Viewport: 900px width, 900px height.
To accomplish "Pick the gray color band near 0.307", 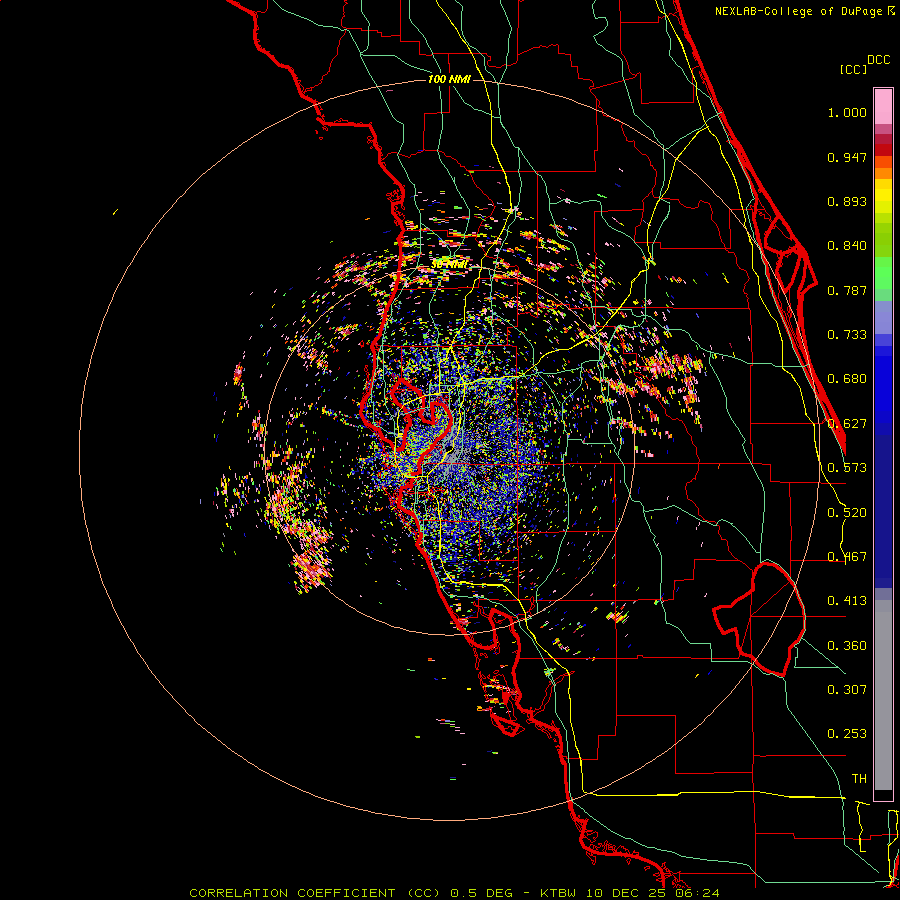I will click(x=883, y=695).
